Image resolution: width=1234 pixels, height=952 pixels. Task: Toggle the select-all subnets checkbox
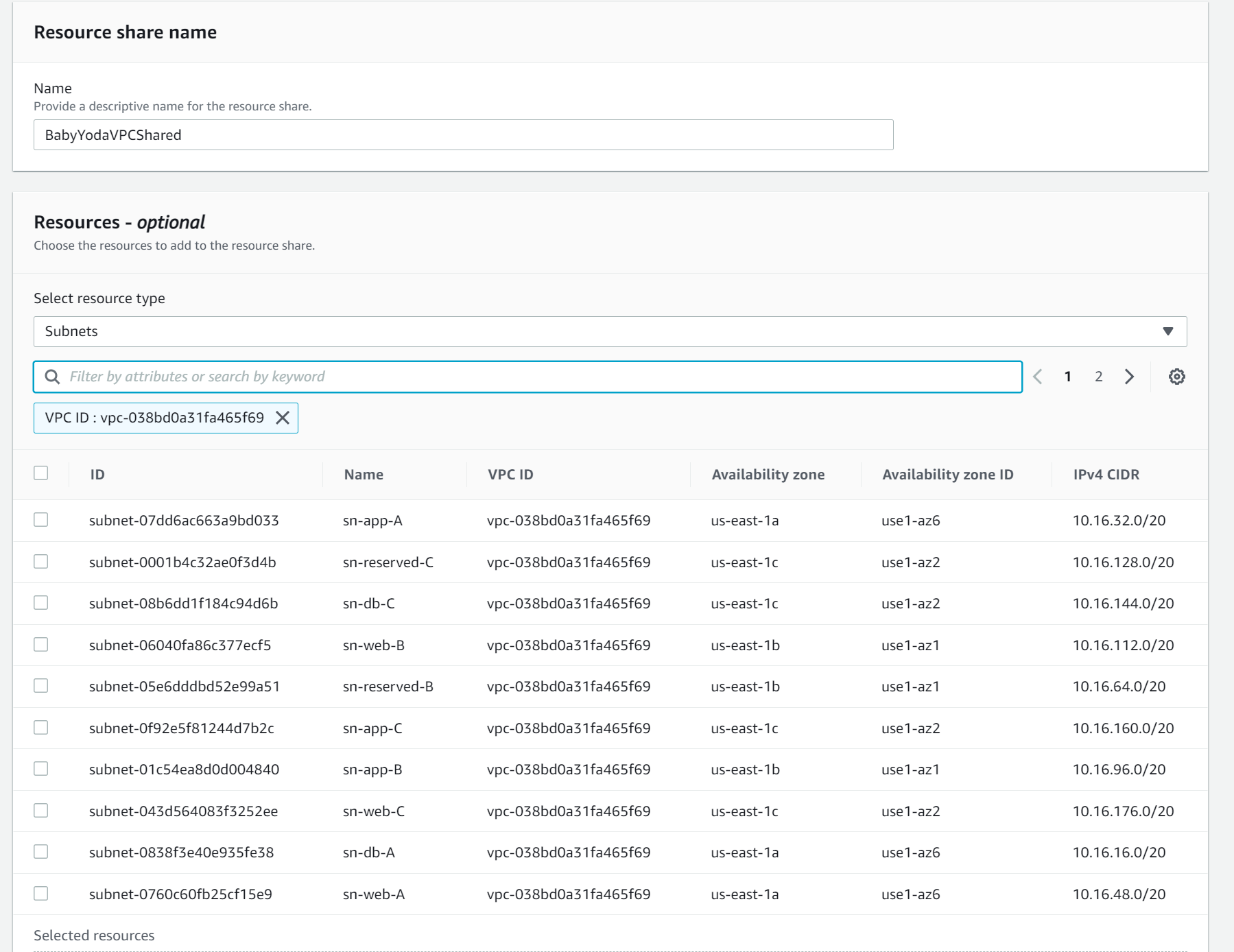coord(41,473)
